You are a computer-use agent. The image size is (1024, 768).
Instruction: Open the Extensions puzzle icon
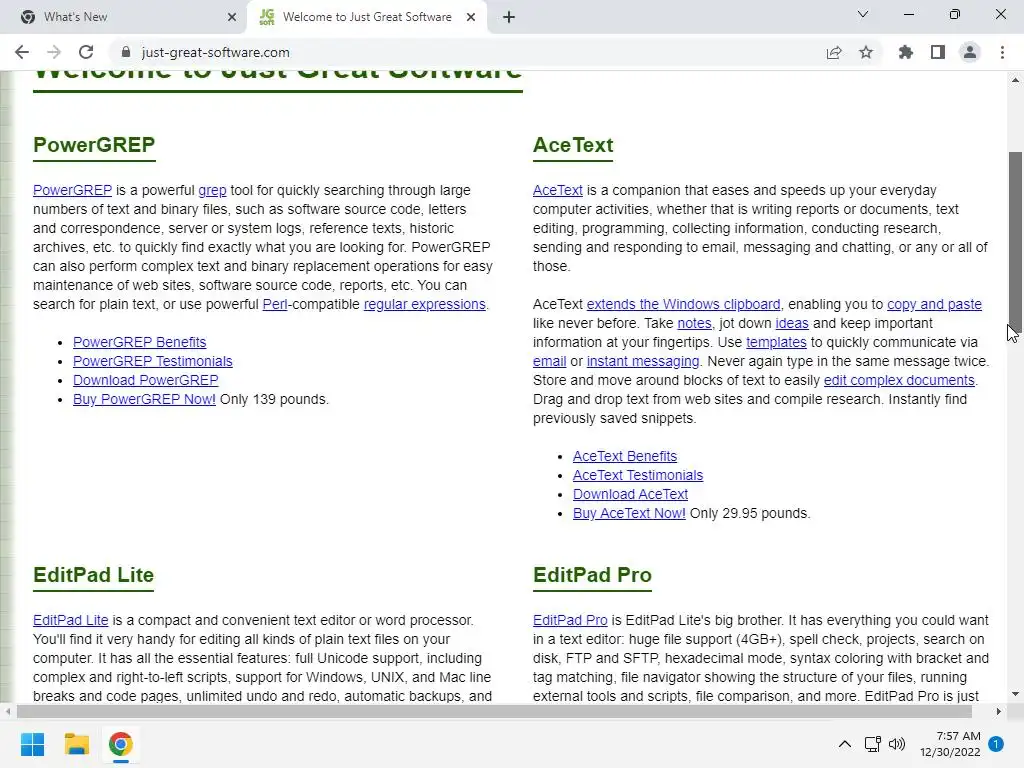pos(905,52)
